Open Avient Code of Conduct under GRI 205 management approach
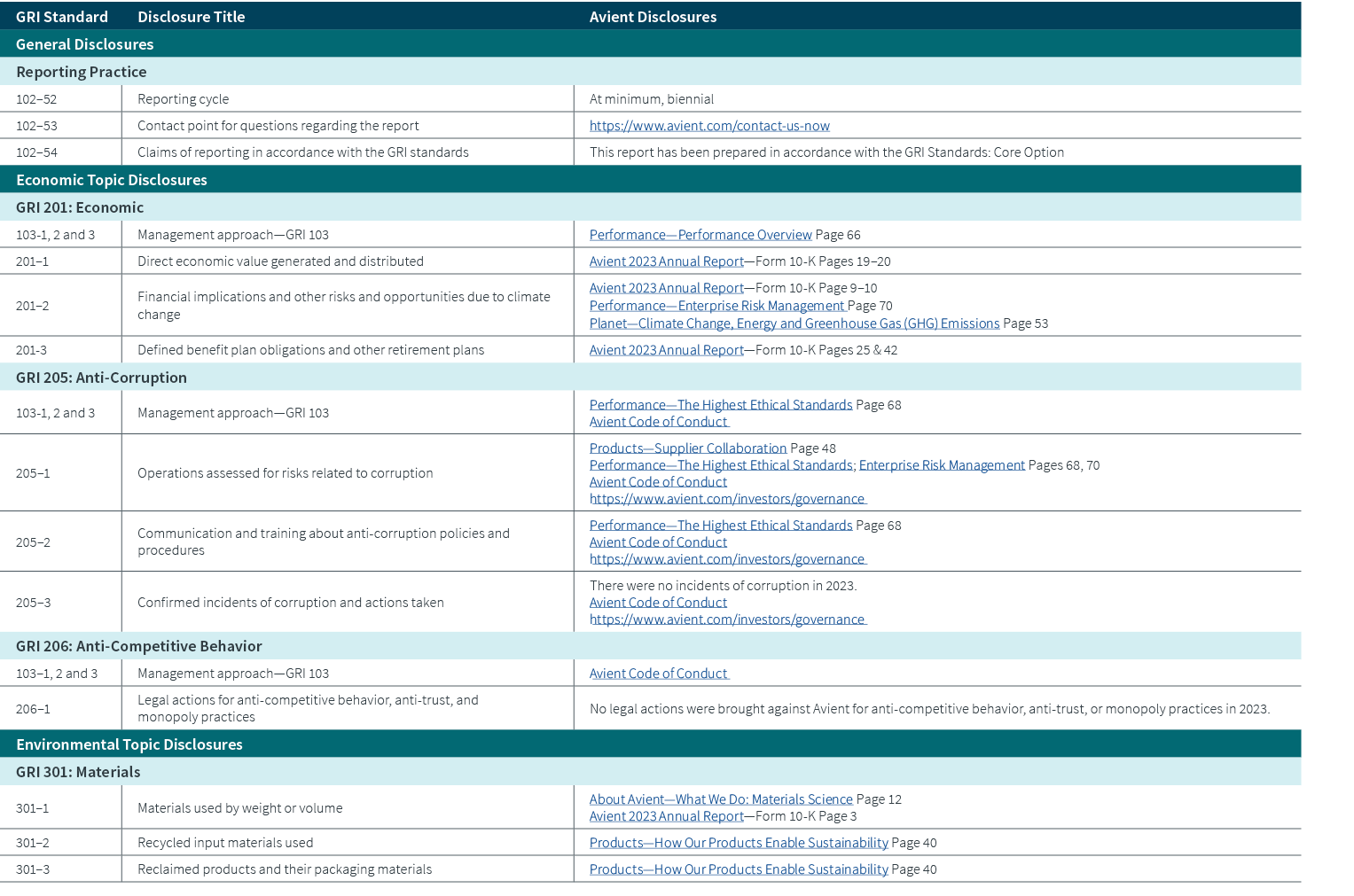Image resolution: width=1354 pixels, height=896 pixels. click(658, 421)
